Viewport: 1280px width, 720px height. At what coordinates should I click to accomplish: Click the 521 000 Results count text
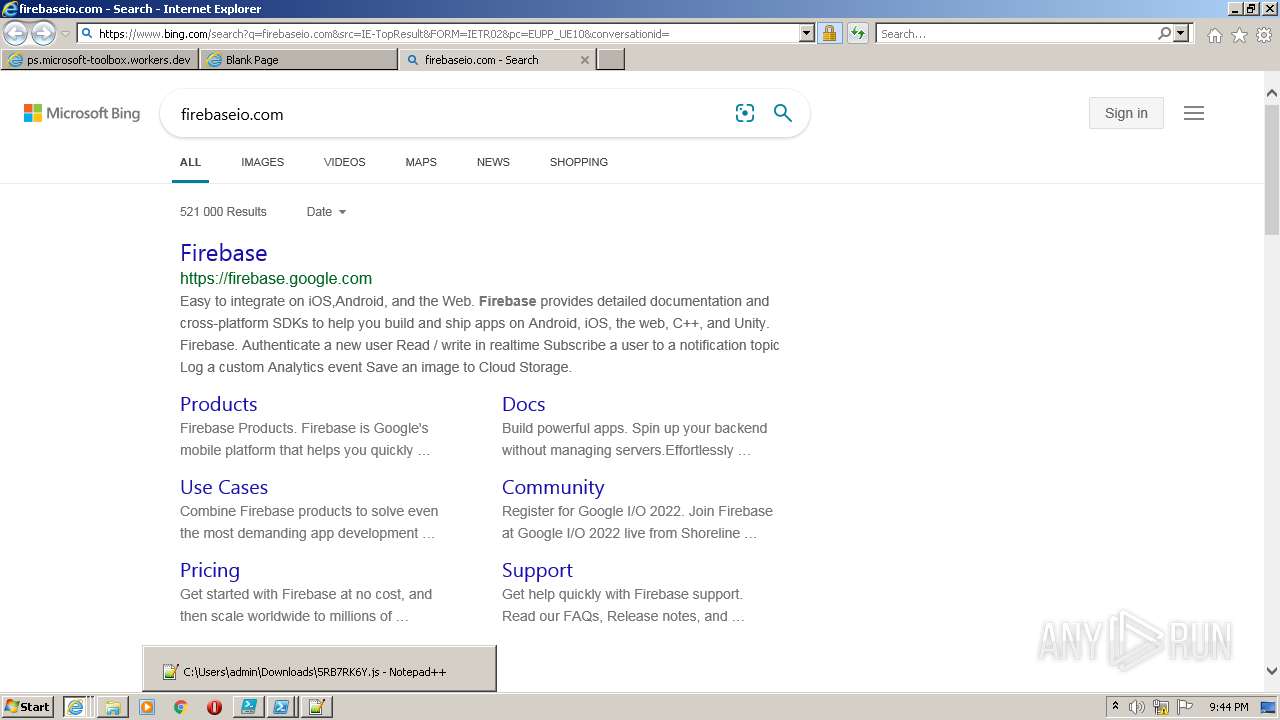click(x=223, y=212)
